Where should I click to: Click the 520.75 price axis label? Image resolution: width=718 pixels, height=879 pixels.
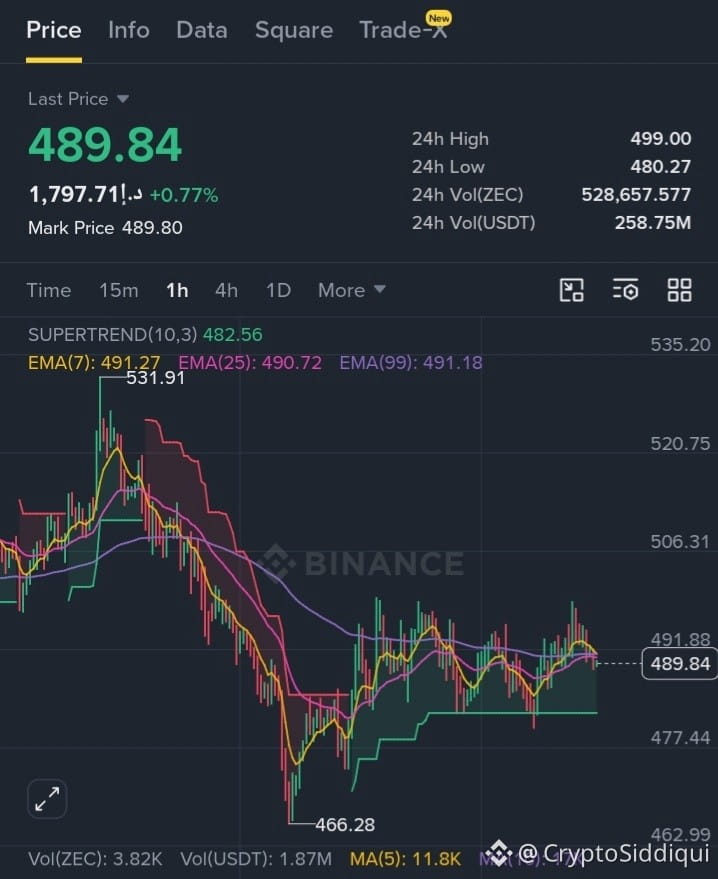[680, 444]
